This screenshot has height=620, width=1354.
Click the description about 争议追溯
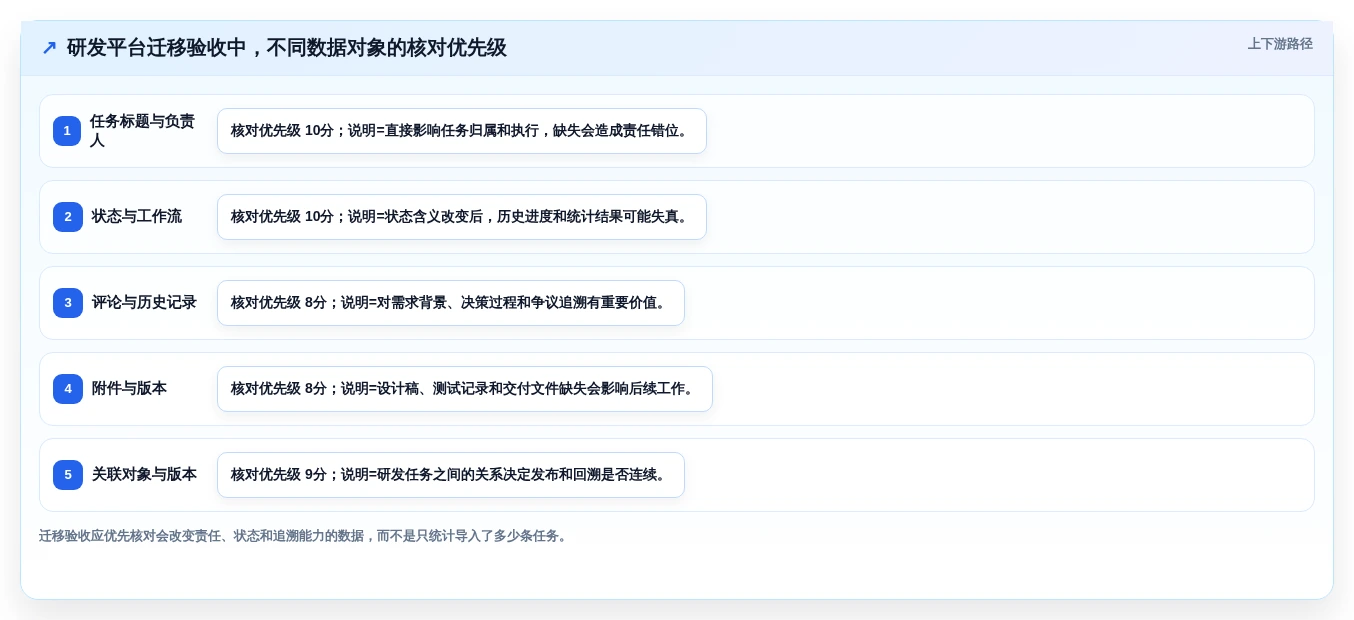pos(451,303)
